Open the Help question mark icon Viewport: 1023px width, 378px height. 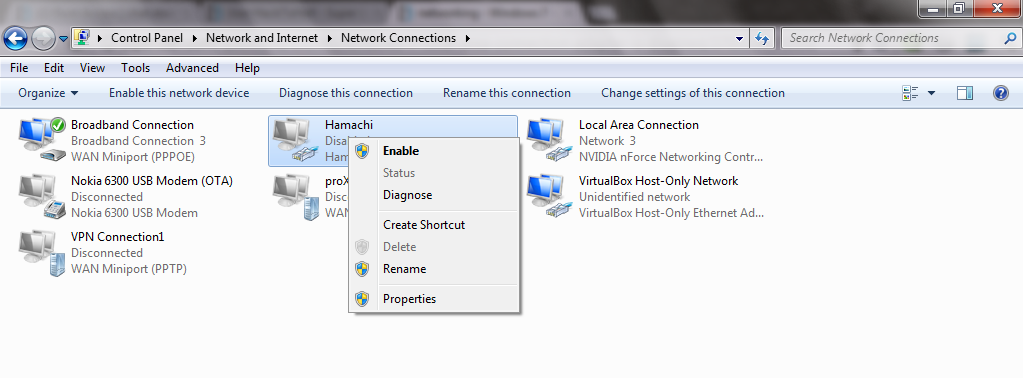tap(1001, 93)
